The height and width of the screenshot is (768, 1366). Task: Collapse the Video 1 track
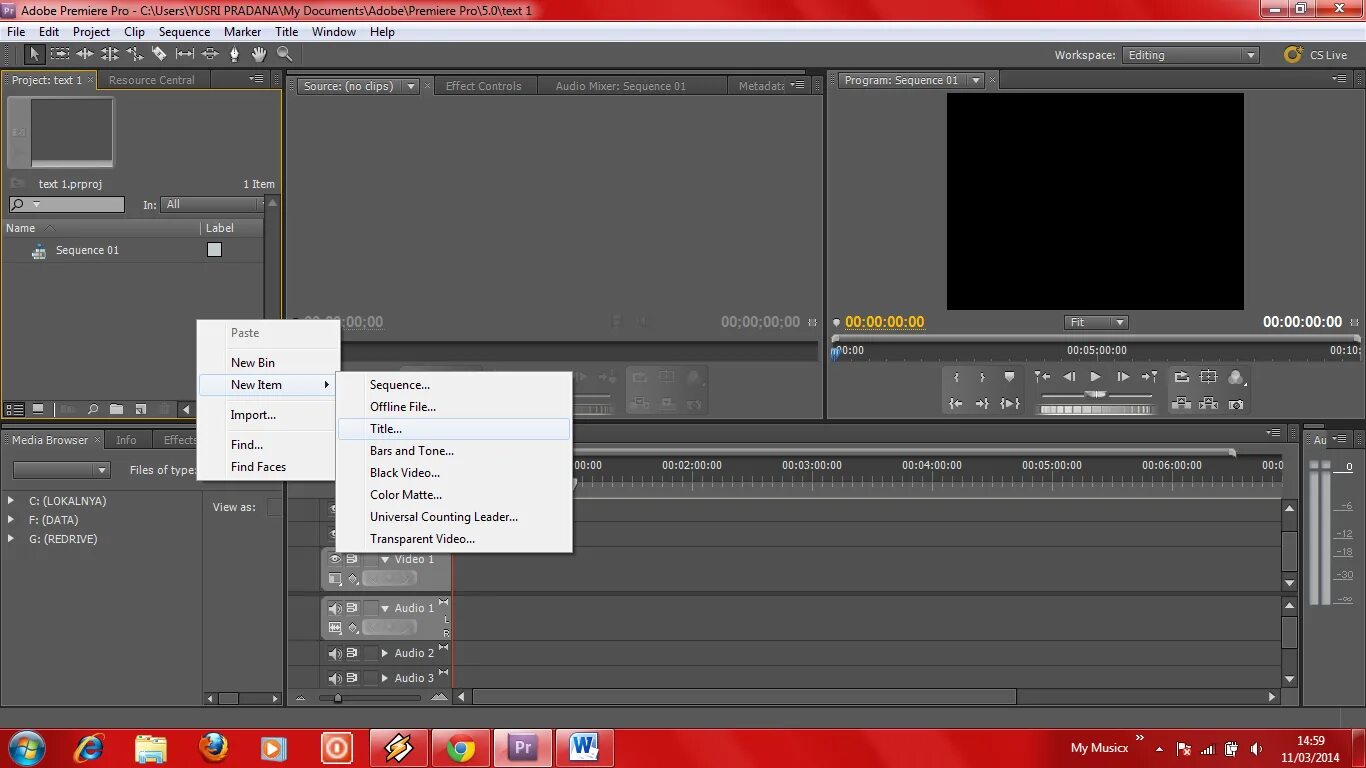pyautogui.click(x=385, y=559)
